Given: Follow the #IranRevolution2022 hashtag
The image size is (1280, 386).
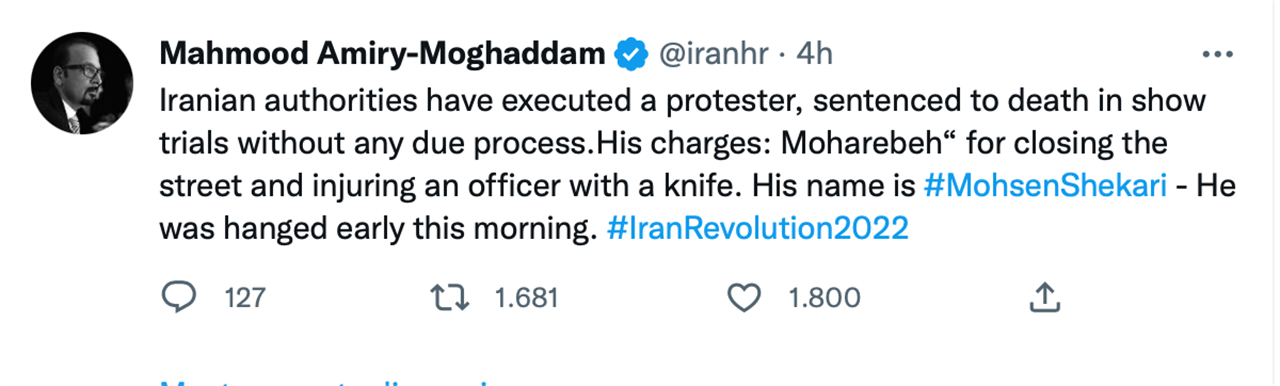Looking at the screenshot, I should pos(757,229).
